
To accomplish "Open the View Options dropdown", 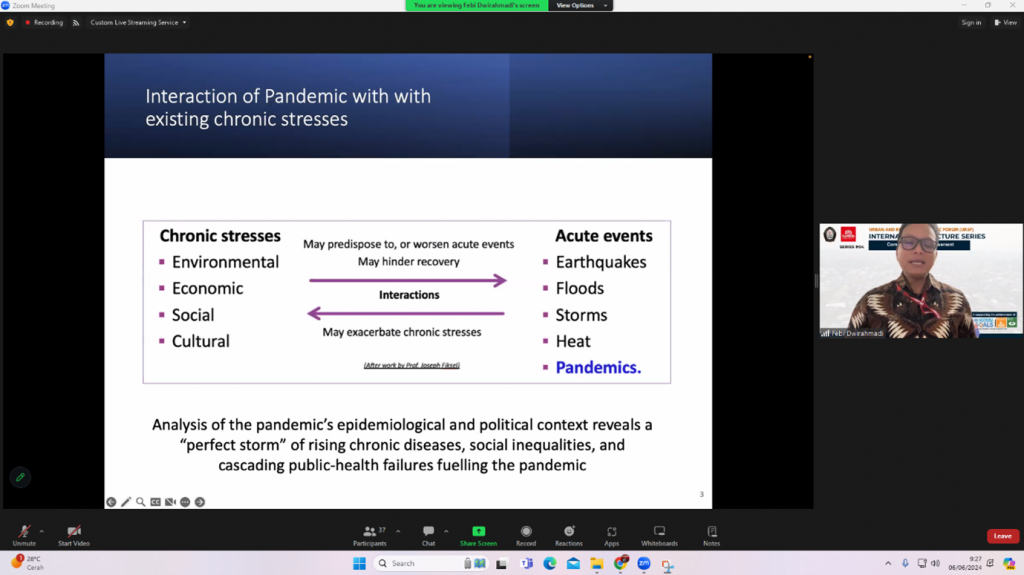I will pyautogui.click(x=579, y=5).
